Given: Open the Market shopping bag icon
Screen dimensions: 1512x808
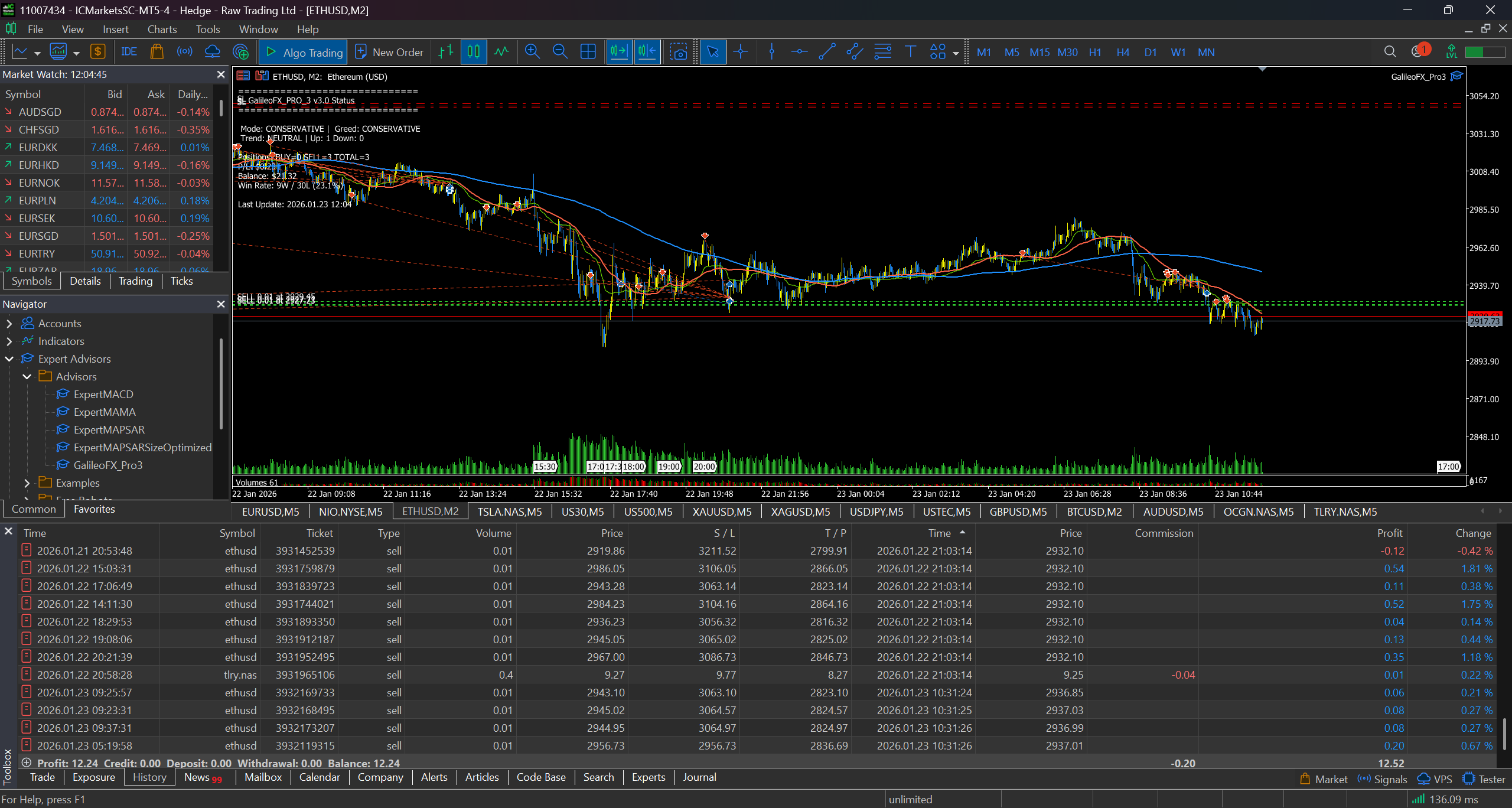Looking at the screenshot, I should tap(157, 52).
